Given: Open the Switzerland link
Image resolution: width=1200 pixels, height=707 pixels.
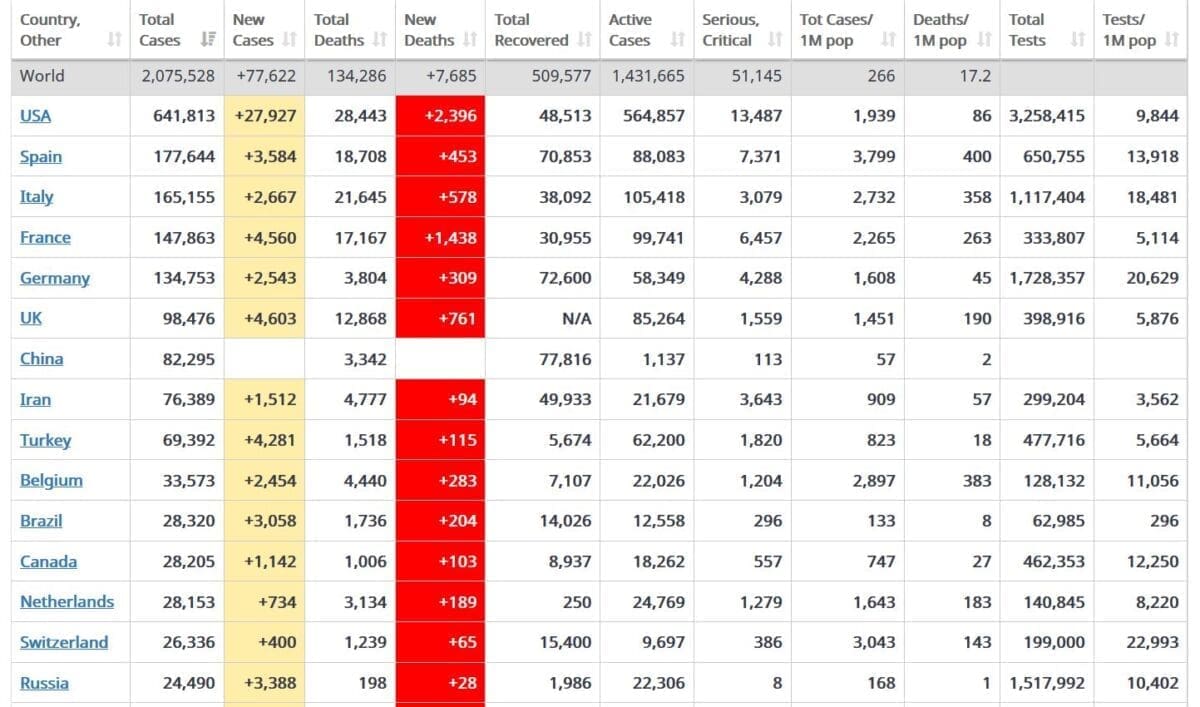Looking at the screenshot, I should [64, 642].
